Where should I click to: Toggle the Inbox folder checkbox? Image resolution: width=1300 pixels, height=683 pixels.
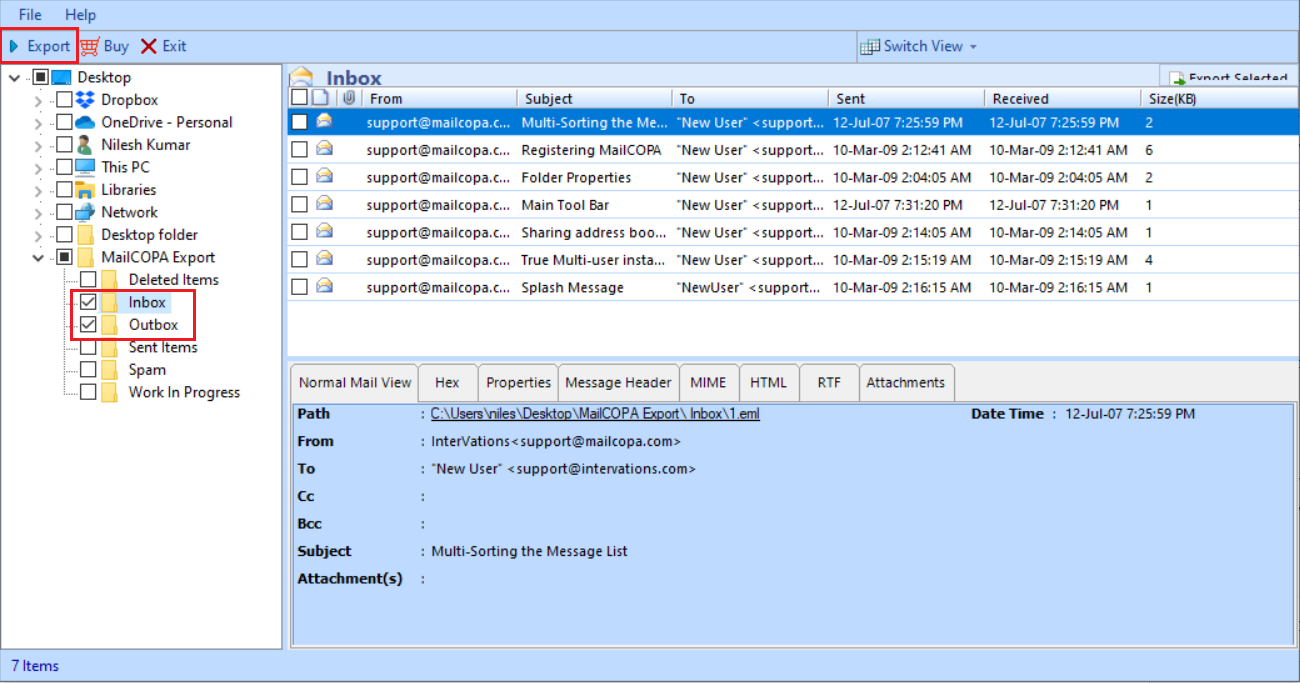tap(88, 302)
